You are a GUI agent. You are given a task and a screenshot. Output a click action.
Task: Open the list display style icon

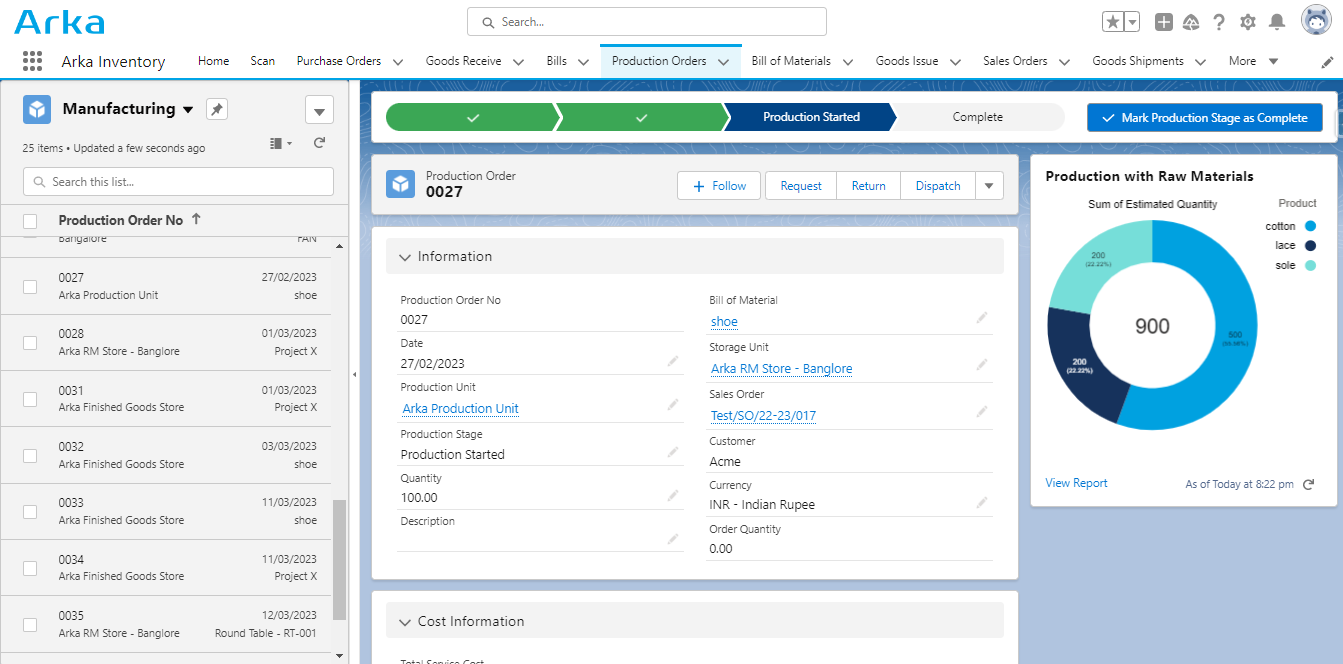[x=274, y=142]
